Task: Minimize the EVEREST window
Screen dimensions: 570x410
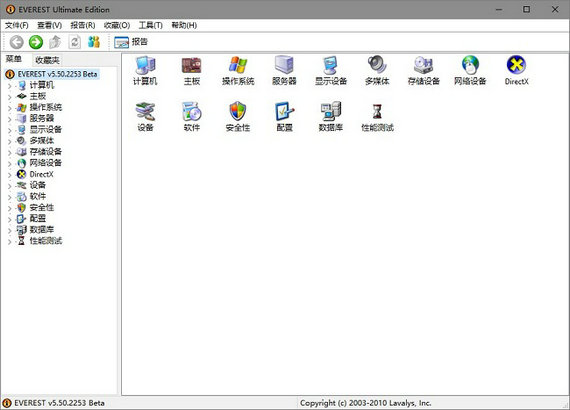Action: coord(499,9)
